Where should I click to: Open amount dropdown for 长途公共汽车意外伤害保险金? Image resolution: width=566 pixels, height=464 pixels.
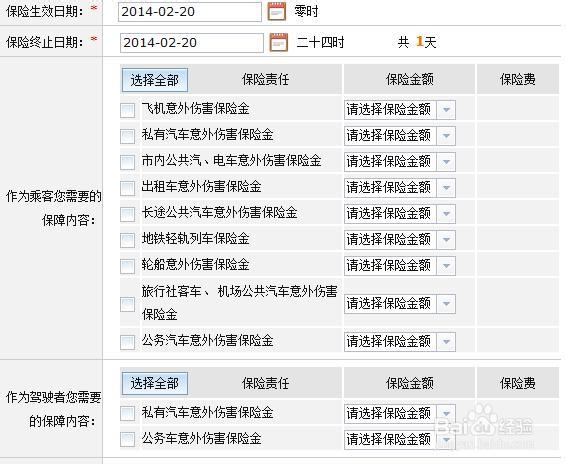click(x=400, y=214)
